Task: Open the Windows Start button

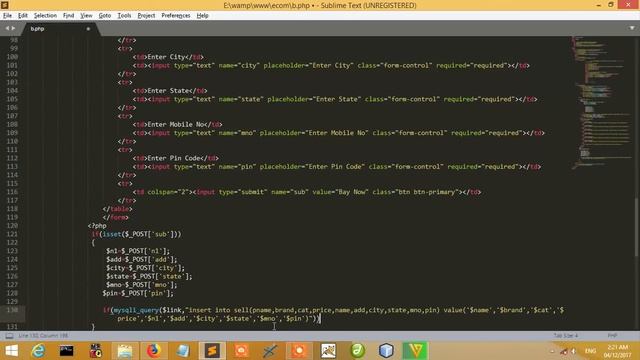Action: coord(11,351)
